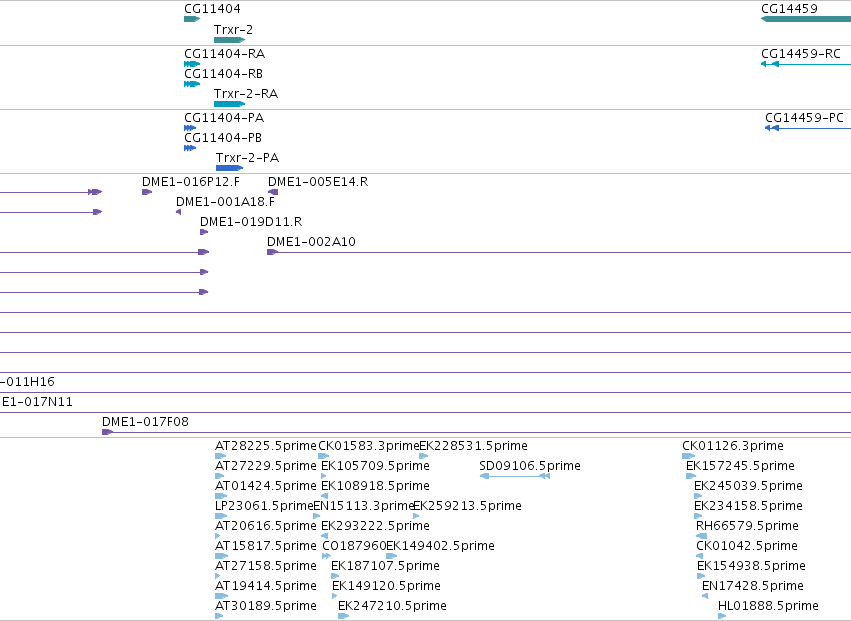Select the CG11404-PB protein glyph
Image resolution: width=851 pixels, height=621 pixels.
coord(190,148)
